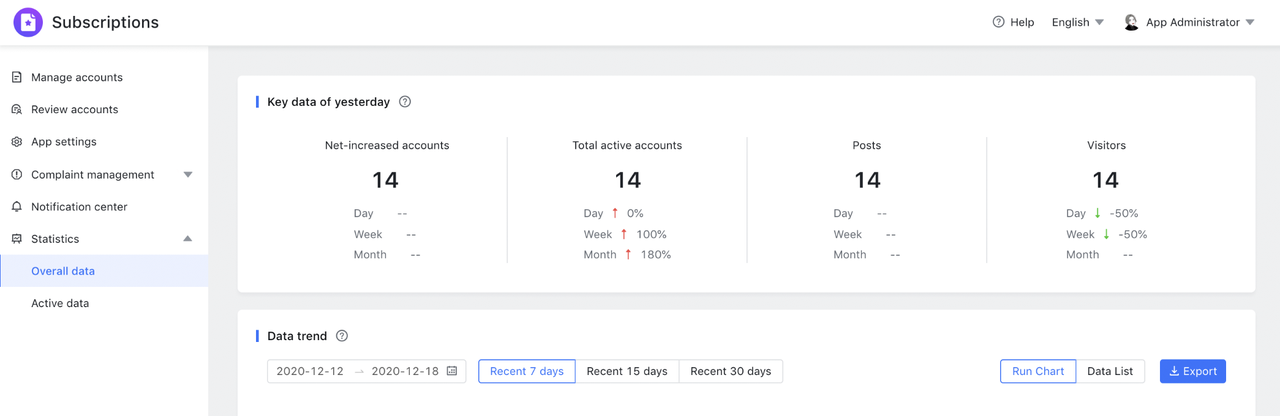
Task: Switch to Recent 15 days range
Action: [627, 371]
